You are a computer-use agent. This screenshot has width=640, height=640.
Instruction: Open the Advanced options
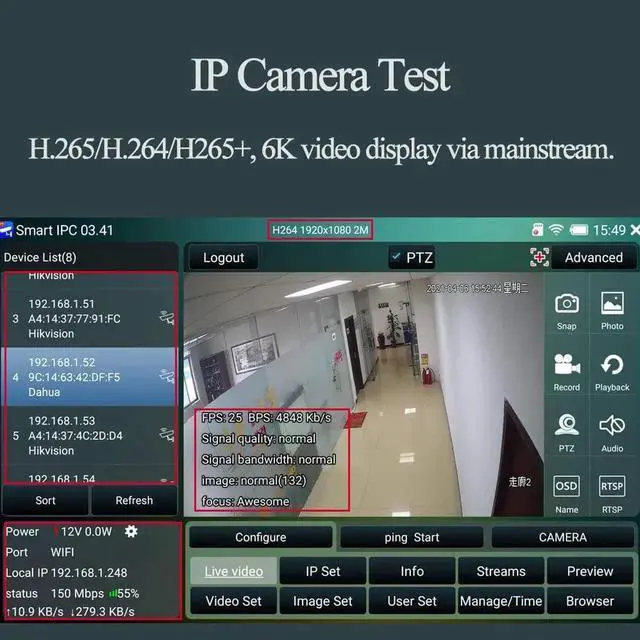[x=593, y=257]
